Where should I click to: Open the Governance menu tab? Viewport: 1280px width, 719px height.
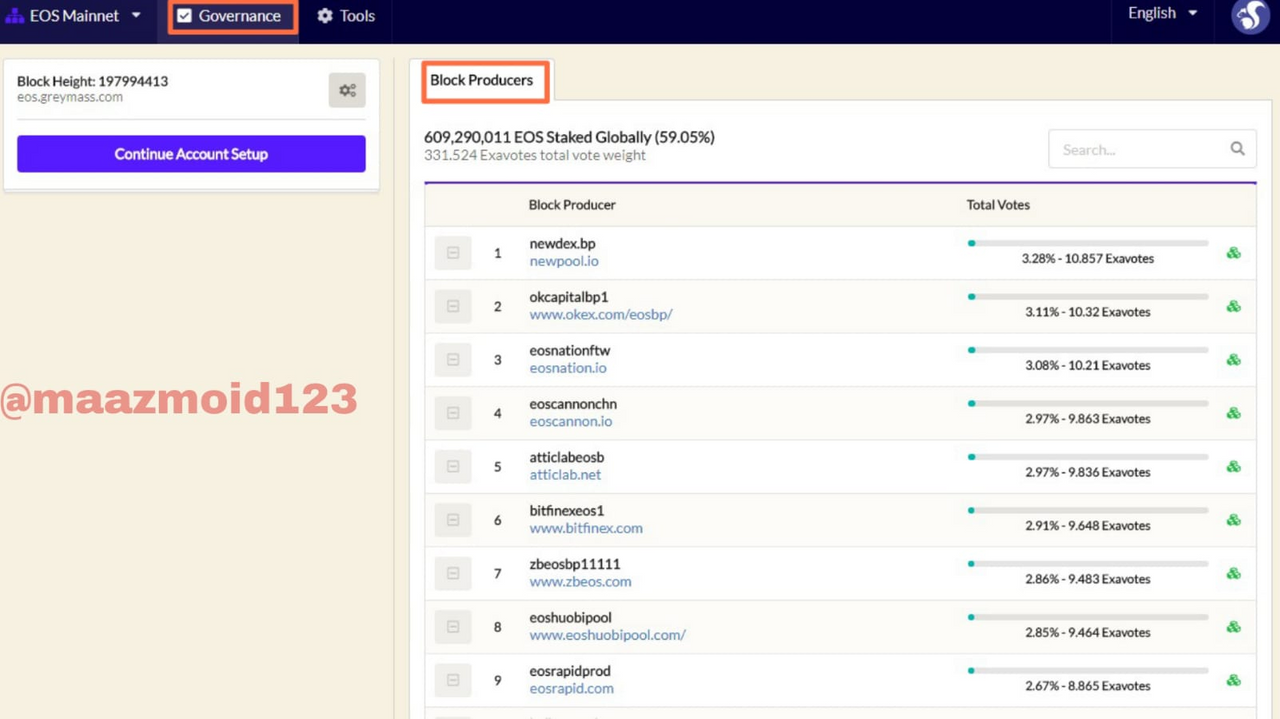(232, 16)
